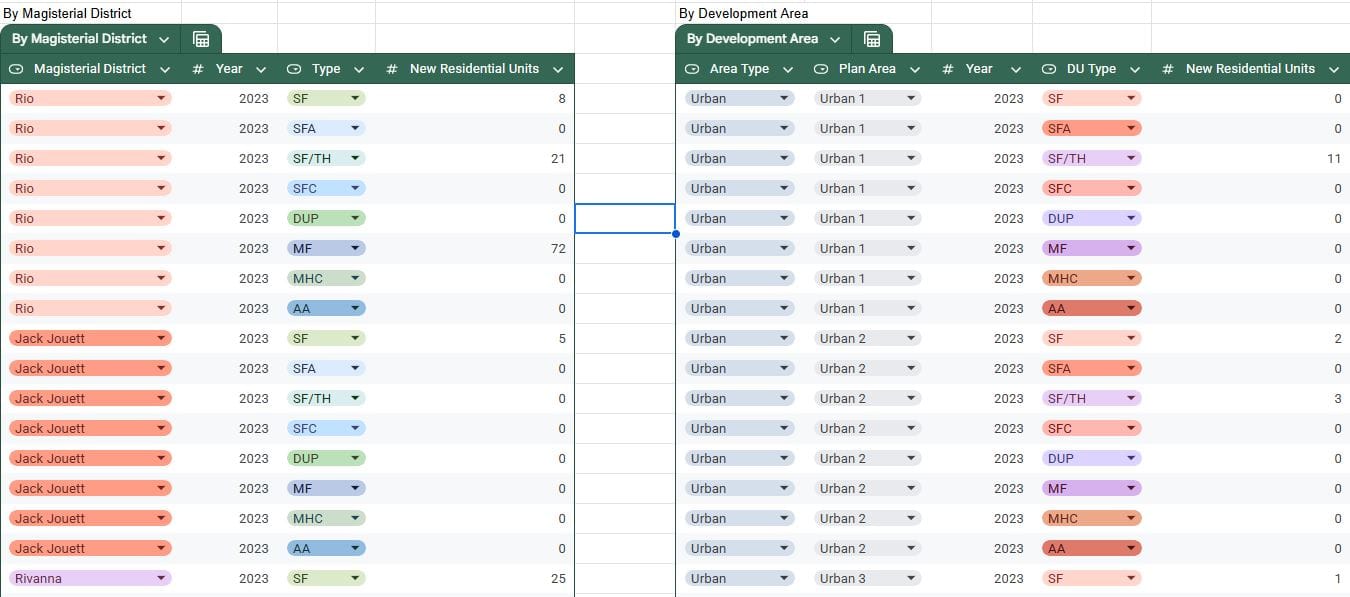
Task: Click the By Development Area table title
Action: click(x=752, y=39)
